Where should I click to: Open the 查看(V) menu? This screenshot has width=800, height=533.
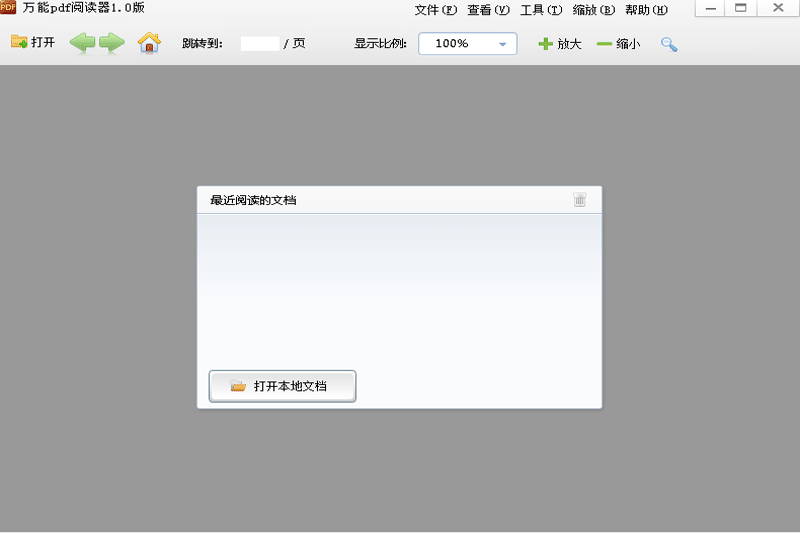[x=488, y=10]
